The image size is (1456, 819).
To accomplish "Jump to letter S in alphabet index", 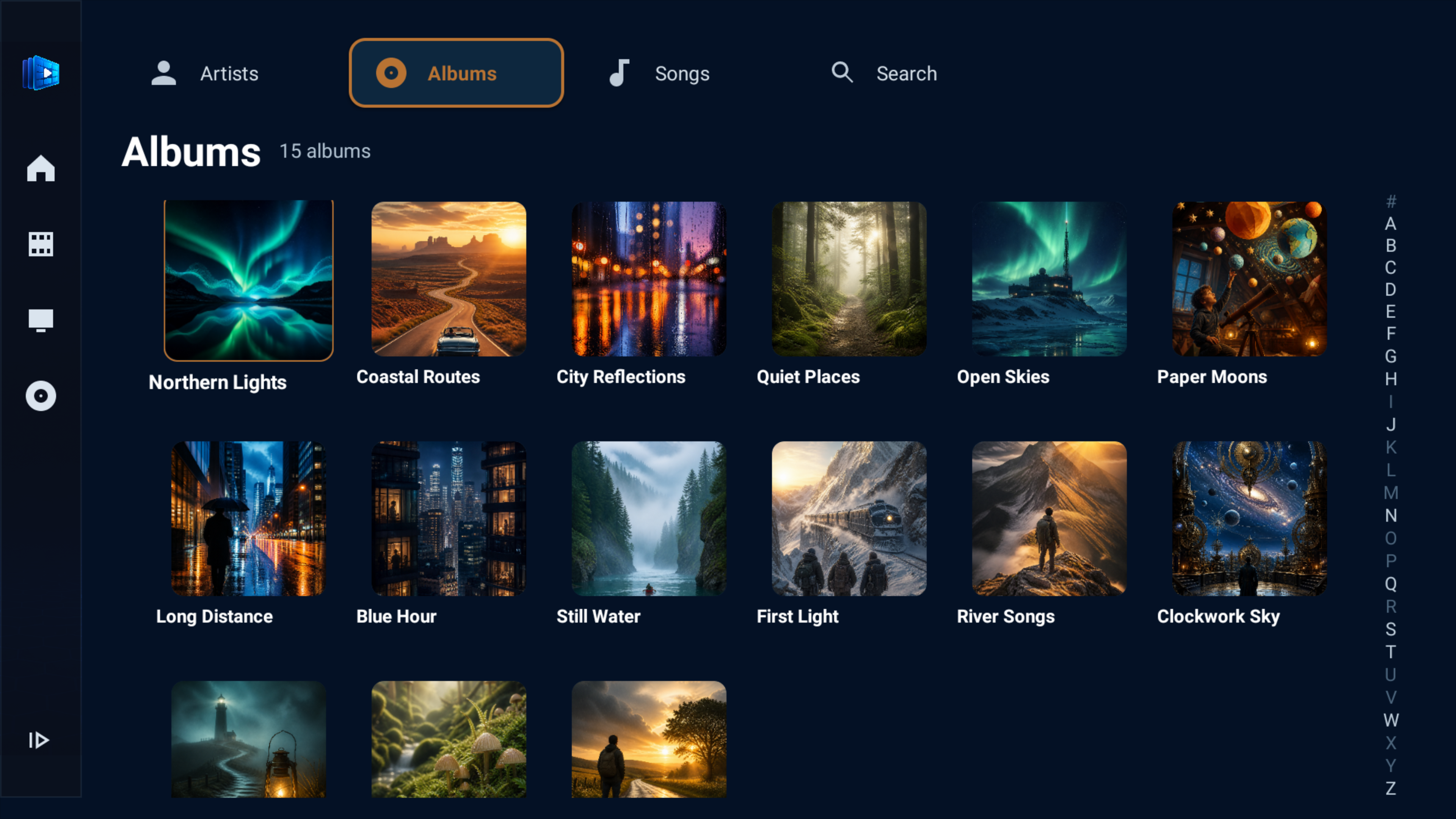I will tap(1391, 629).
